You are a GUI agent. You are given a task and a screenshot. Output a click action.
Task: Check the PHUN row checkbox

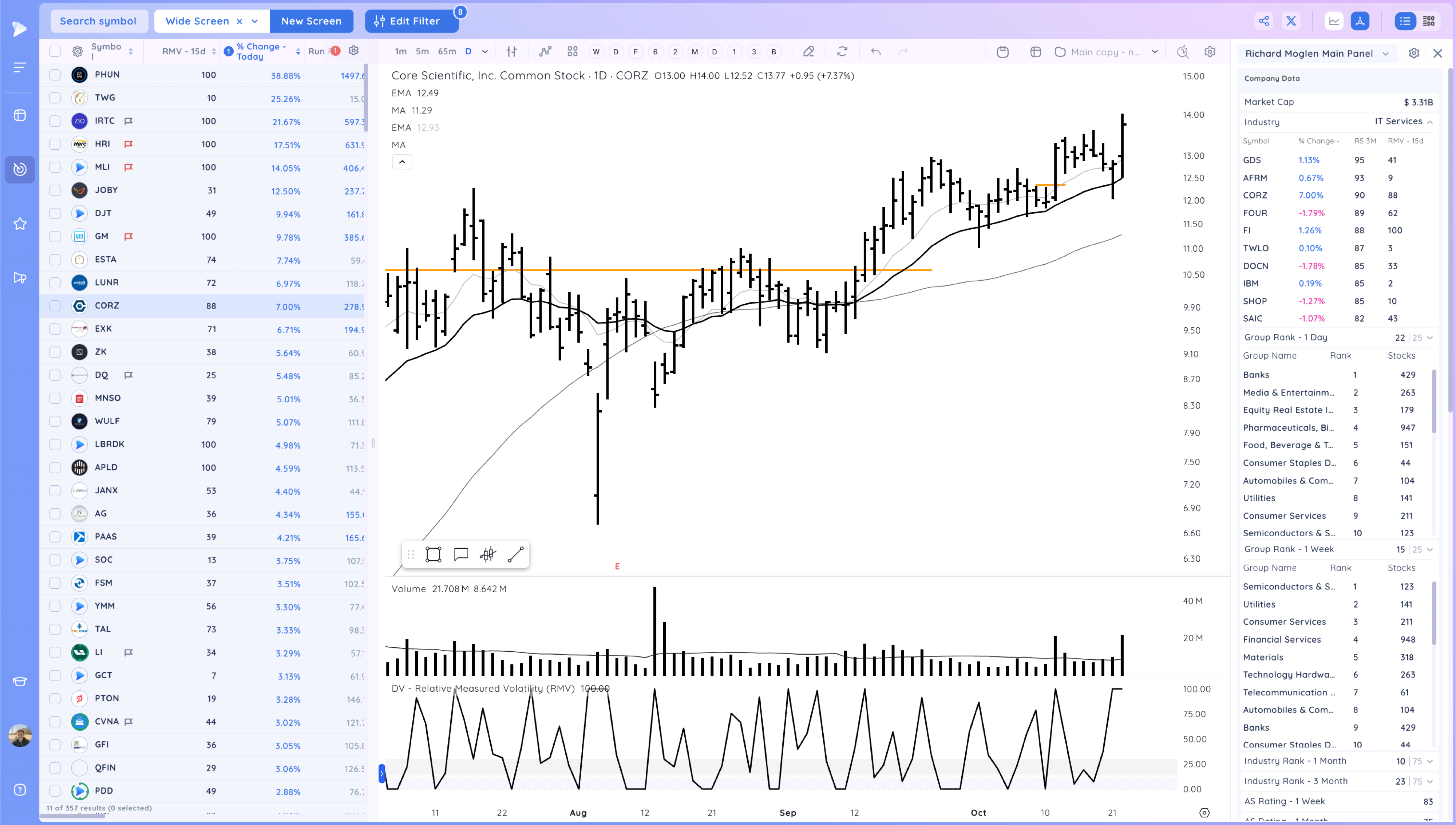point(55,75)
